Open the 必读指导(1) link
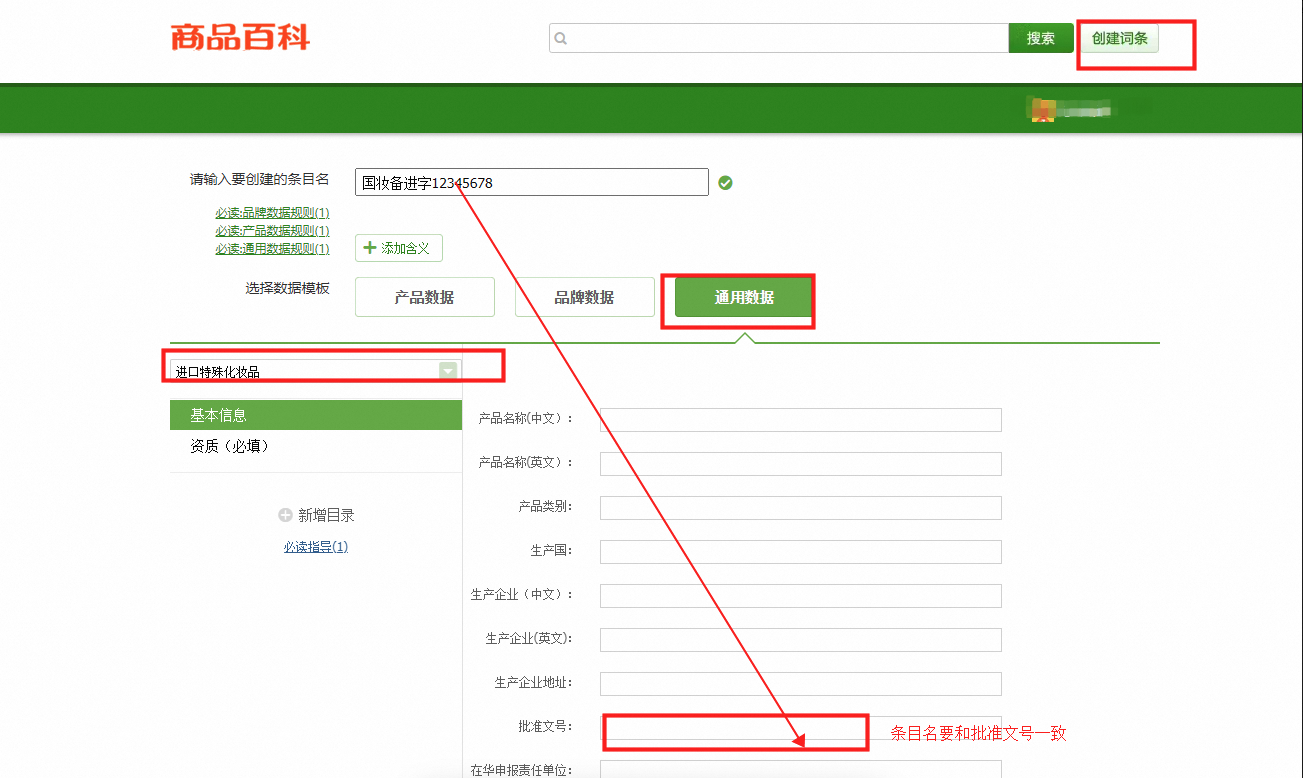Viewport: 1303px width, 778px height. point(316,547)
